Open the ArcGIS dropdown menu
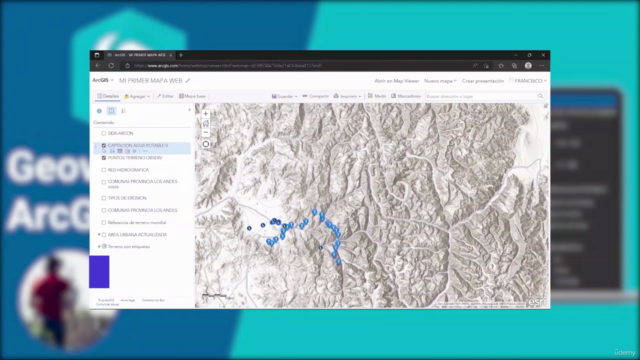 pyautogui.click(x=103, y=80)
